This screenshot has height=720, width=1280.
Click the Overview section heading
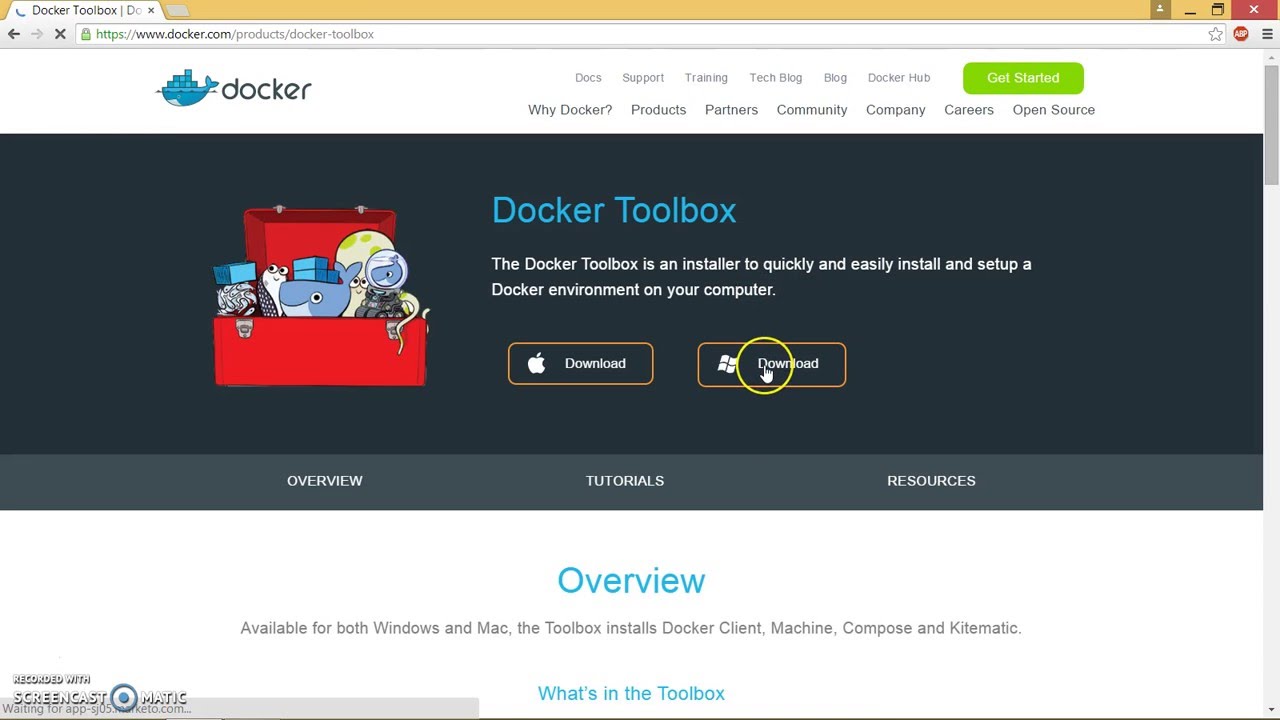[x=631, y=581]
